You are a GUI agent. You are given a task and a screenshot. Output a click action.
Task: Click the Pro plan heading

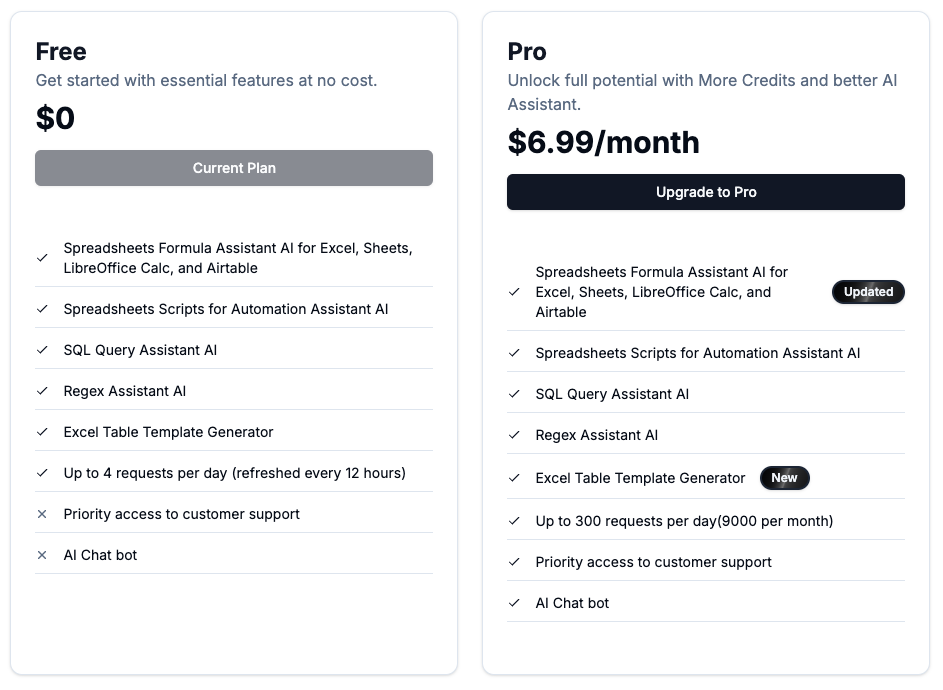point(527,52)
